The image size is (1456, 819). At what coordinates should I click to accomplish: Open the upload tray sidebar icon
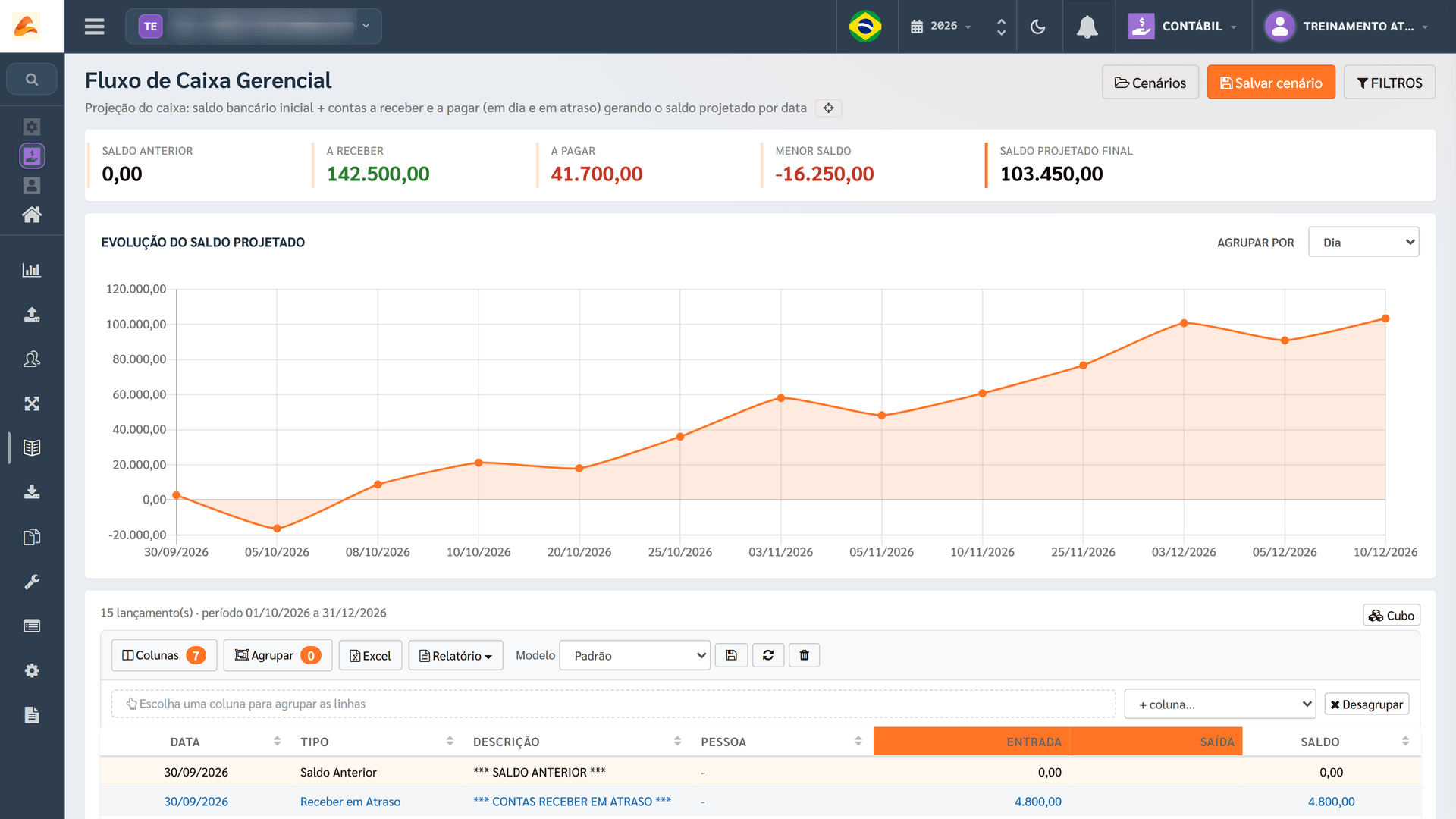point(32,314)
